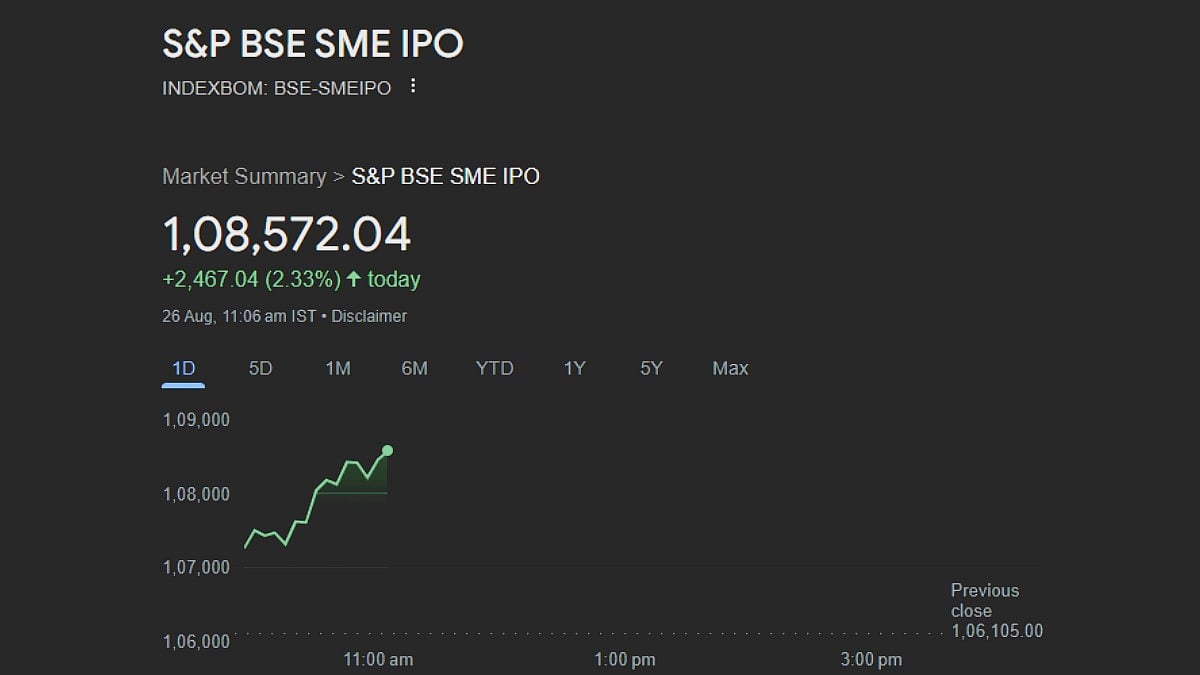
Task: Click the INDEXBOM: BSE-SMEIPO ticker text
Action: pyautogui.click(x=276, y=88)
